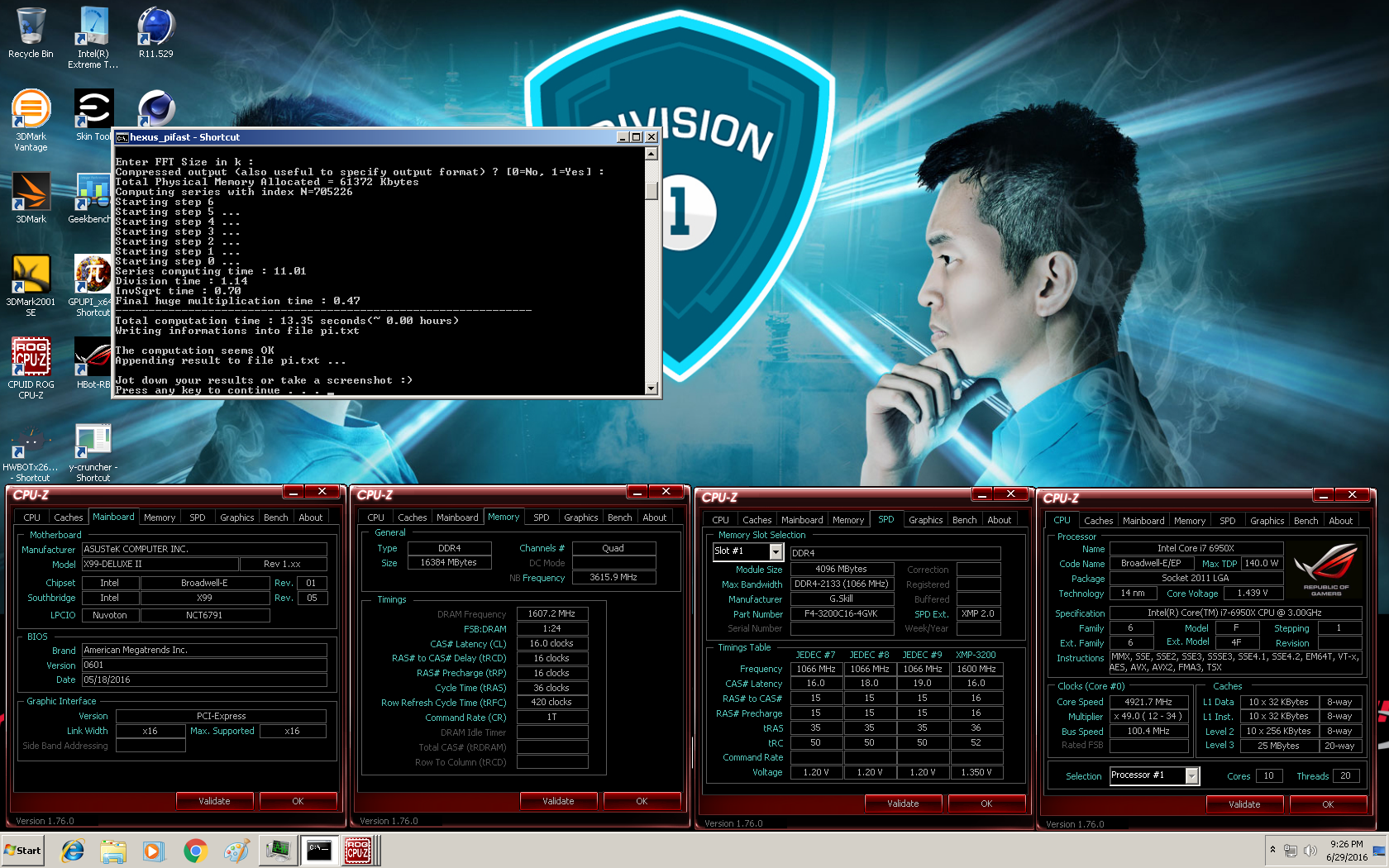Click the X99-DELUXE II model field
The height and width of the screenshot is (868, 1389).
point(160,565)
